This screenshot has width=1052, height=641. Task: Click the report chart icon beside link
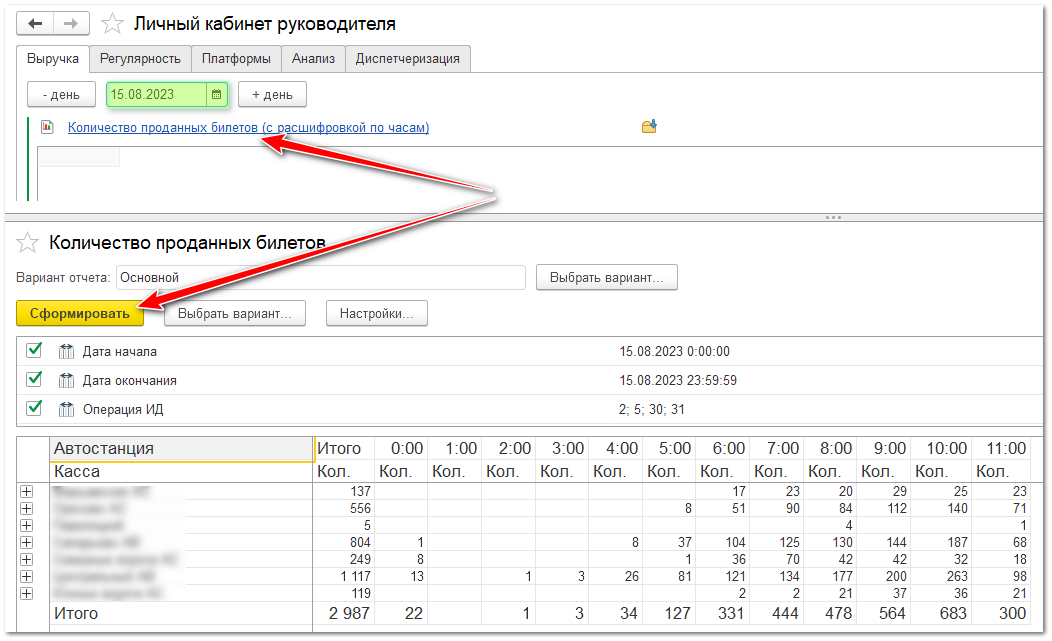click(x=47, y=127)
